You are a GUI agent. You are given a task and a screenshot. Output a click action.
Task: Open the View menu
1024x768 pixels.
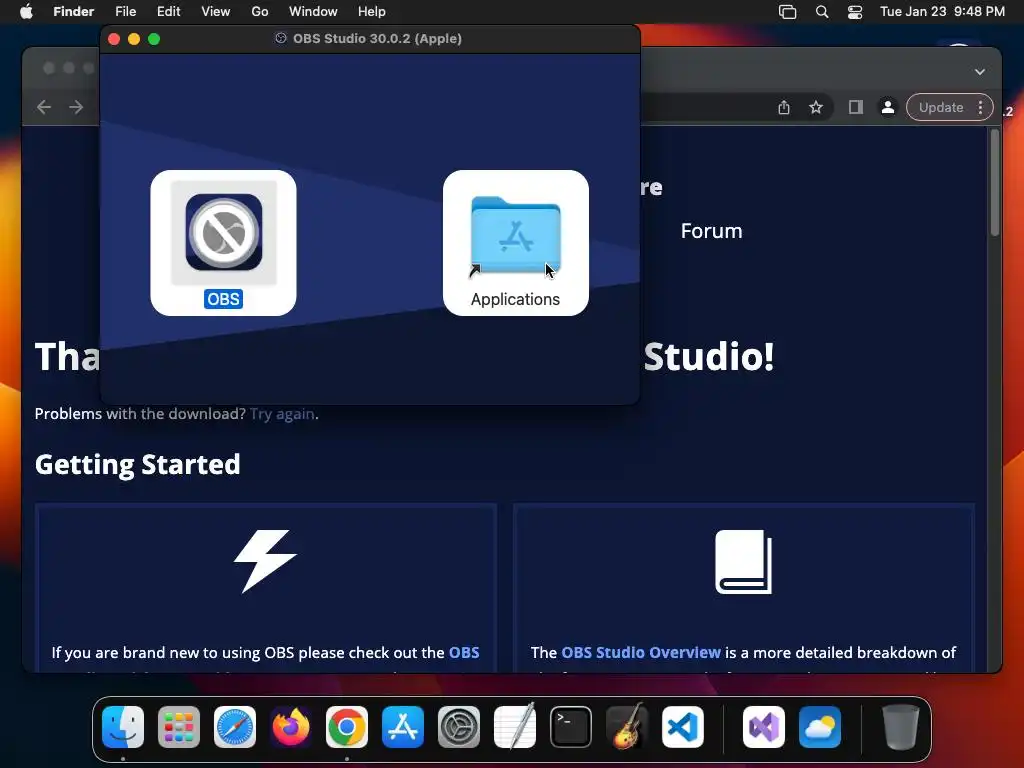click(216, 12)
